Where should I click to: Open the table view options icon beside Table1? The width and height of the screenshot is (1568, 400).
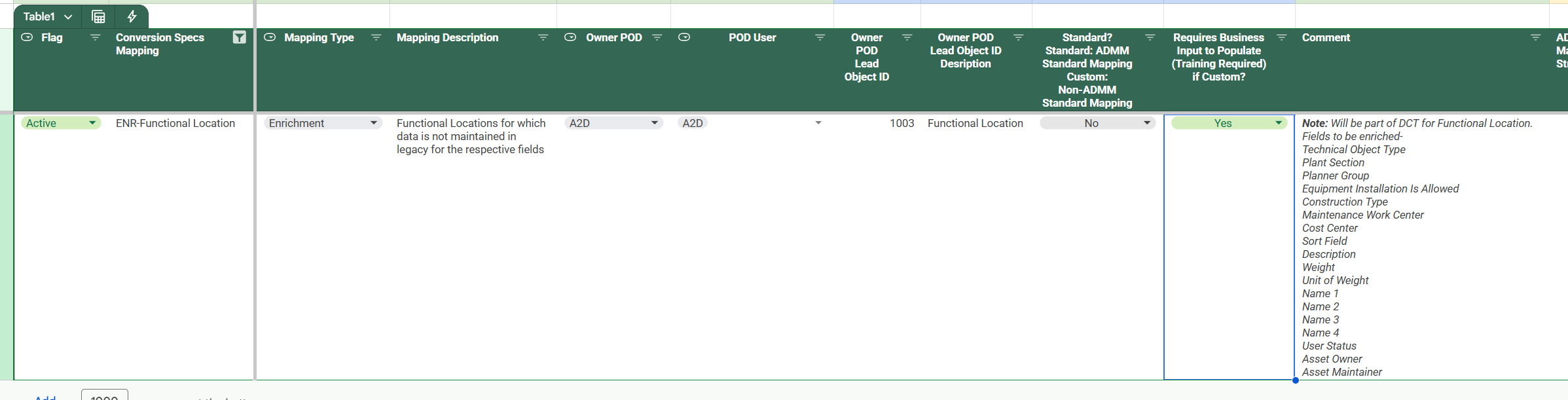[x=98, y=17]
